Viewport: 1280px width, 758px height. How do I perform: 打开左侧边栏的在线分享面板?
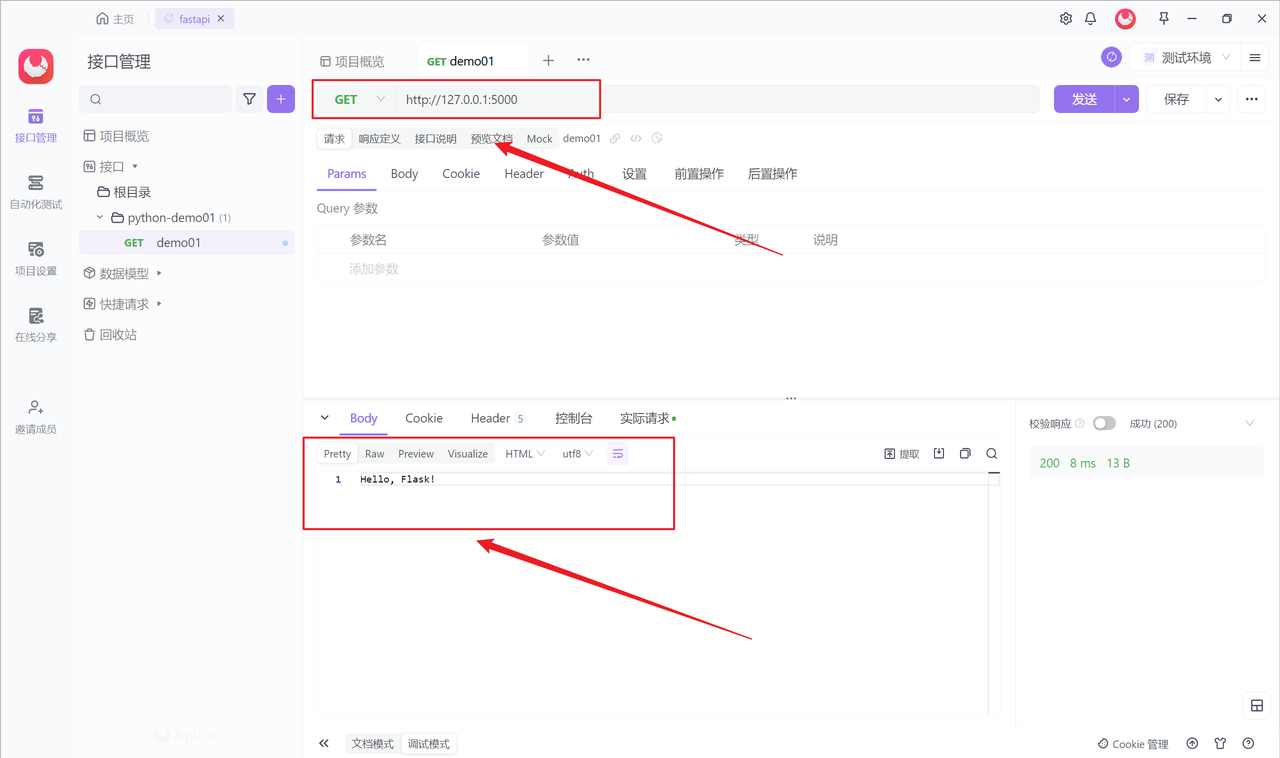tap(35, 325)
